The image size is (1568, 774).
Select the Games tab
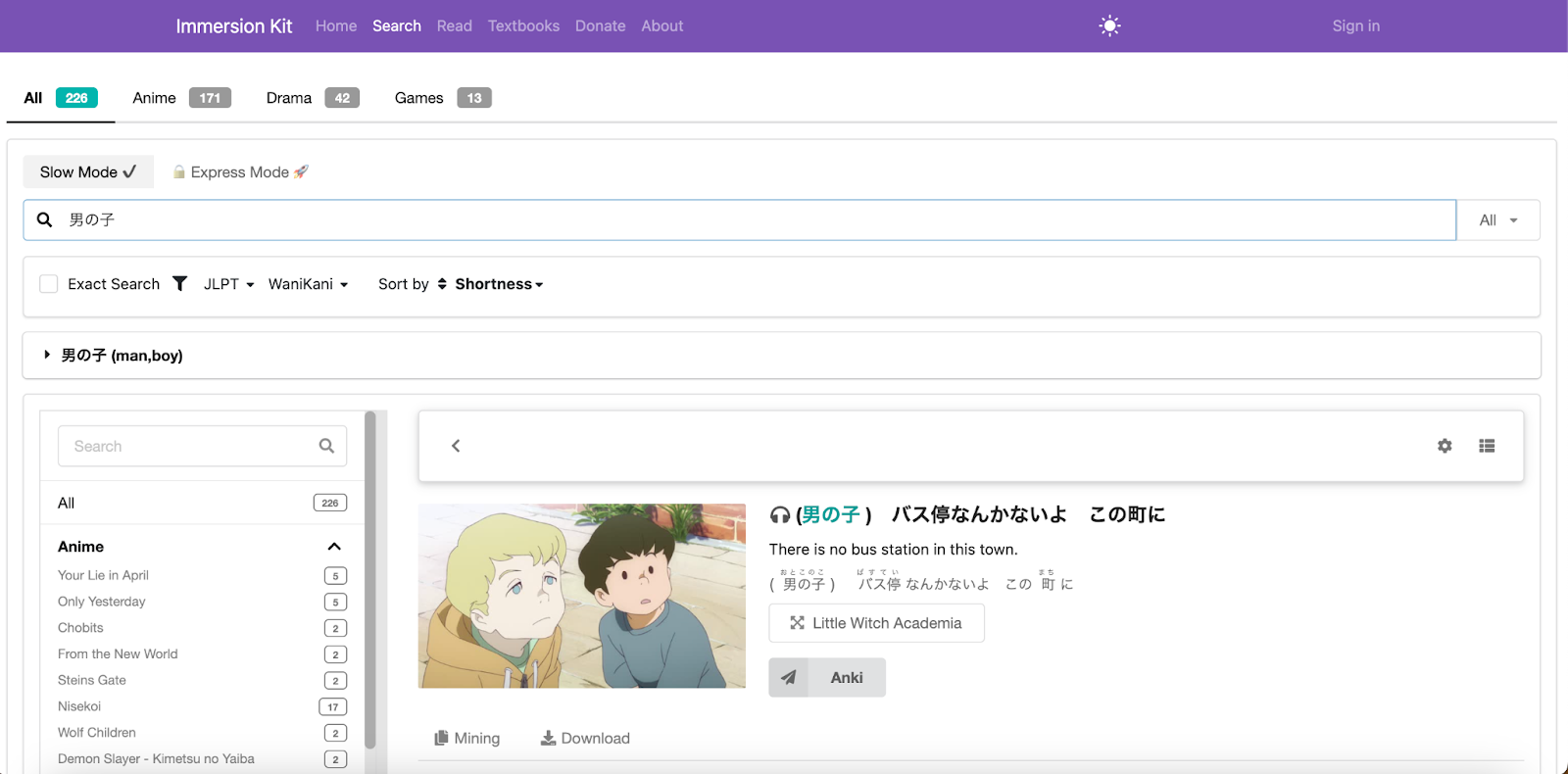pos(443,98)
